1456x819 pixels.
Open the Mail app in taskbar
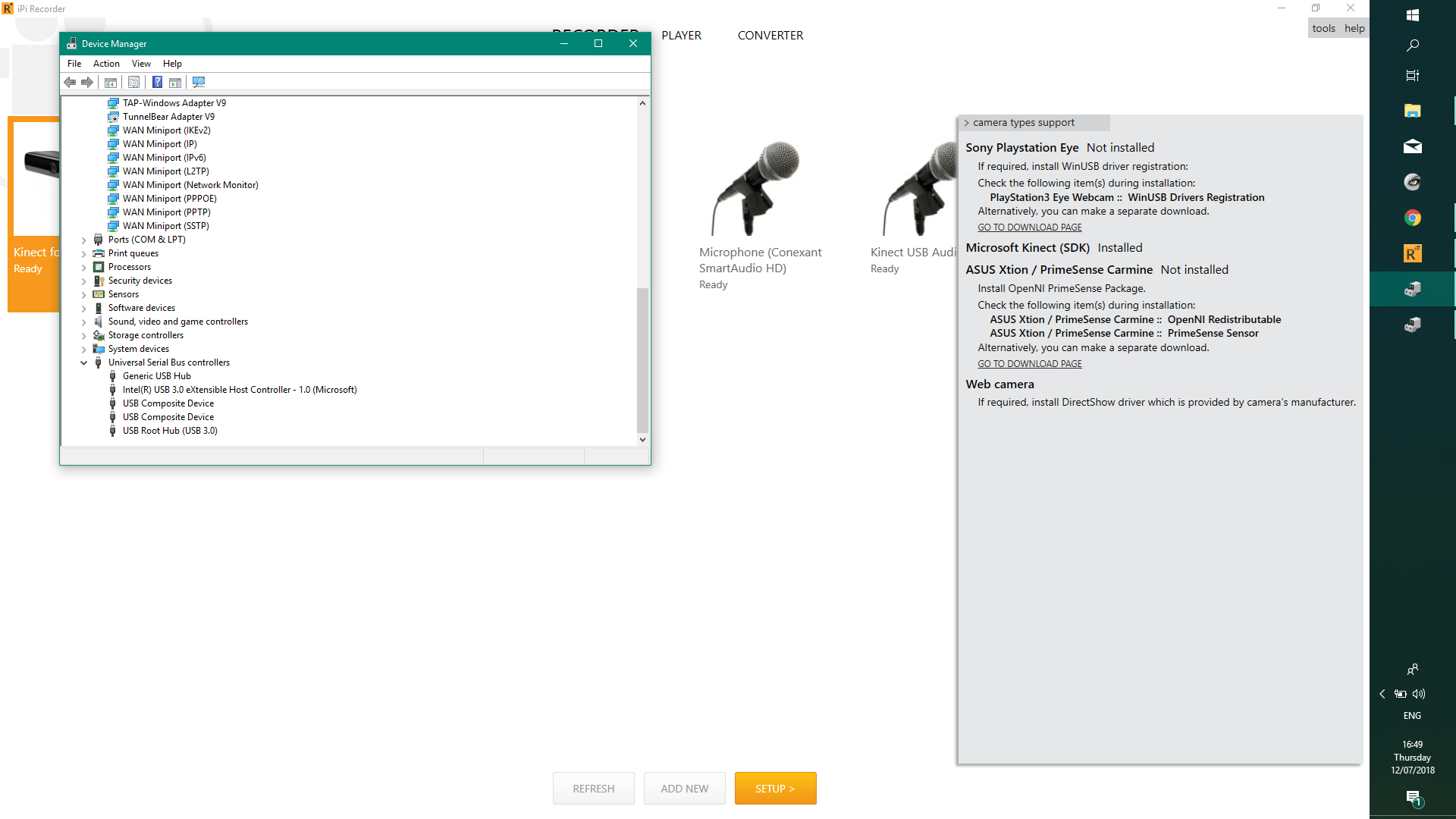click(x=1412, y=146)
